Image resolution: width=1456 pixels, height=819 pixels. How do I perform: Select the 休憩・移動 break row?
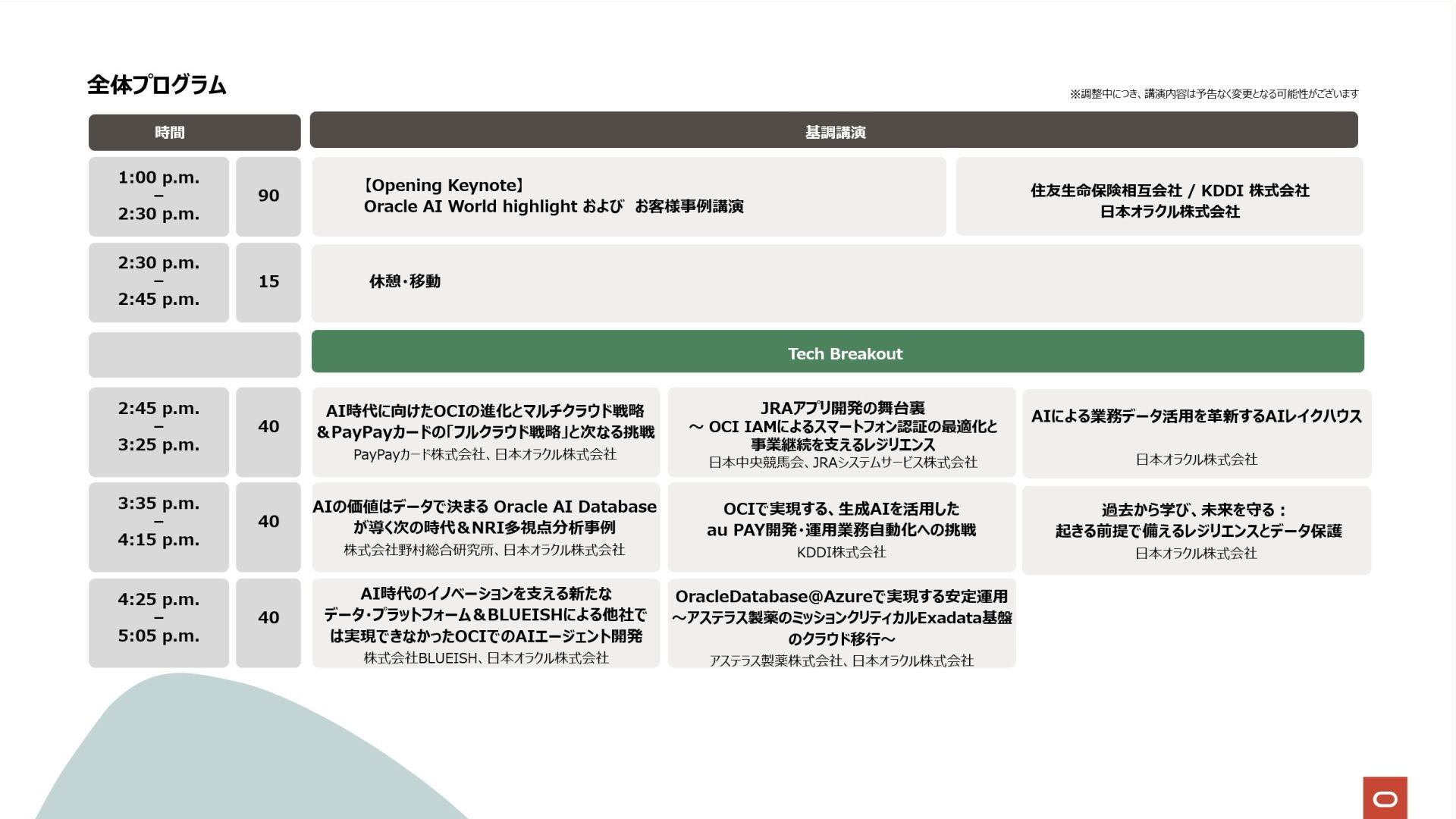[837, 282]
